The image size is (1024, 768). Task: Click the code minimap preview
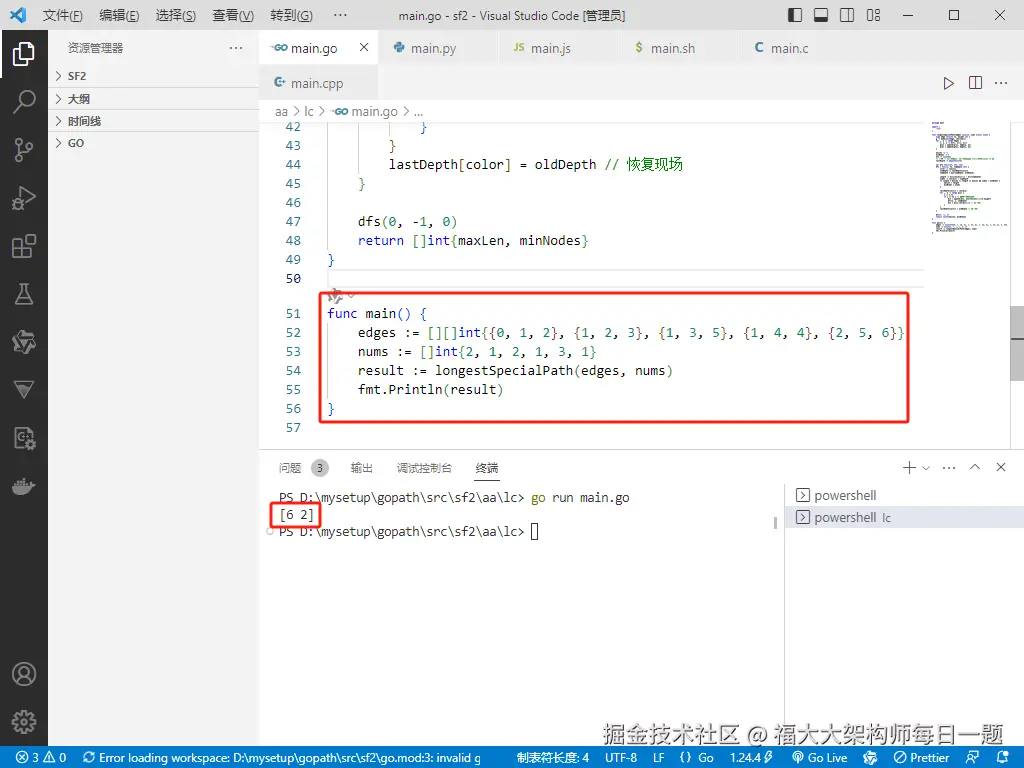(968, 176)
